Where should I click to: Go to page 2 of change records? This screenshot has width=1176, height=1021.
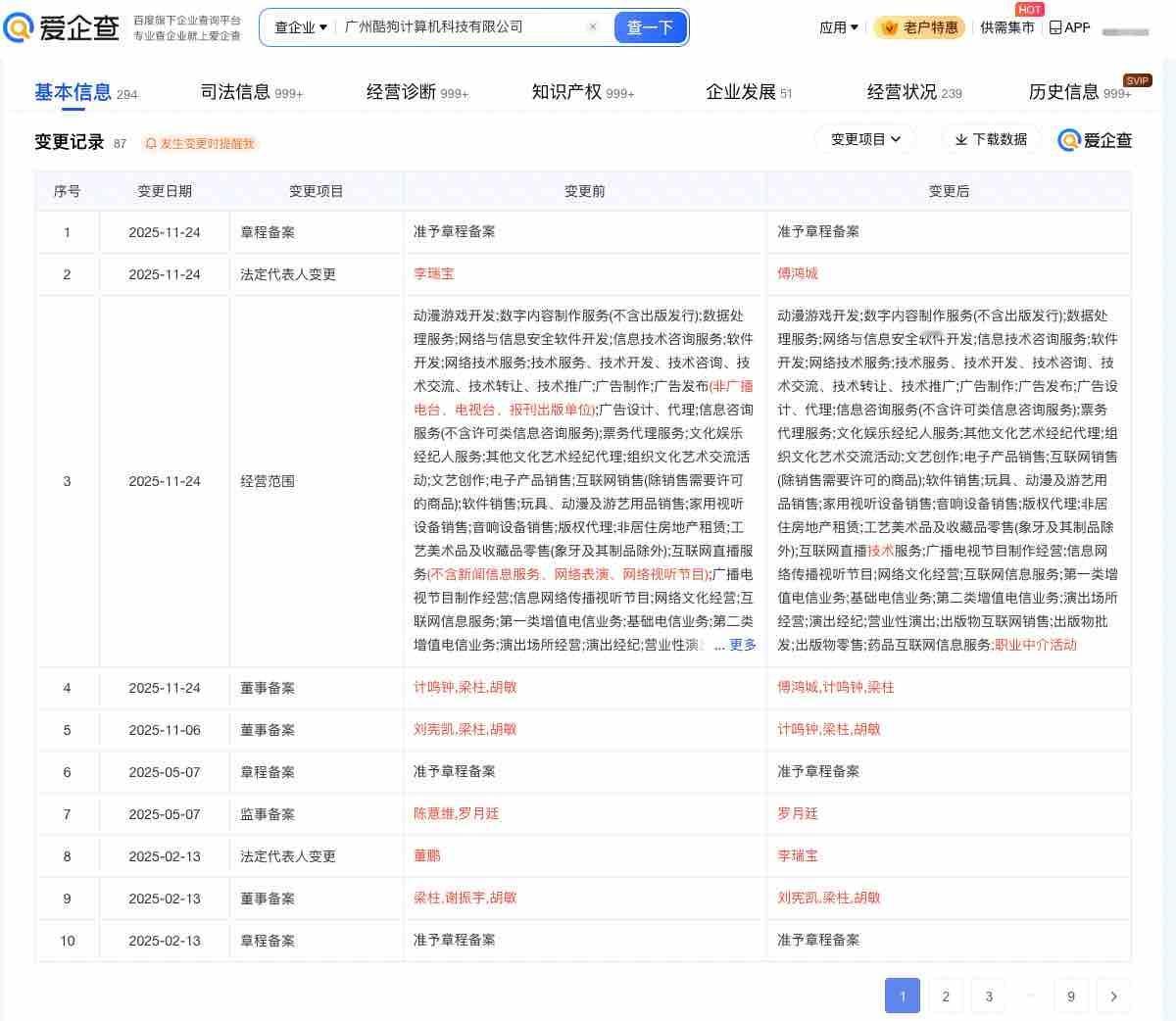945,996
